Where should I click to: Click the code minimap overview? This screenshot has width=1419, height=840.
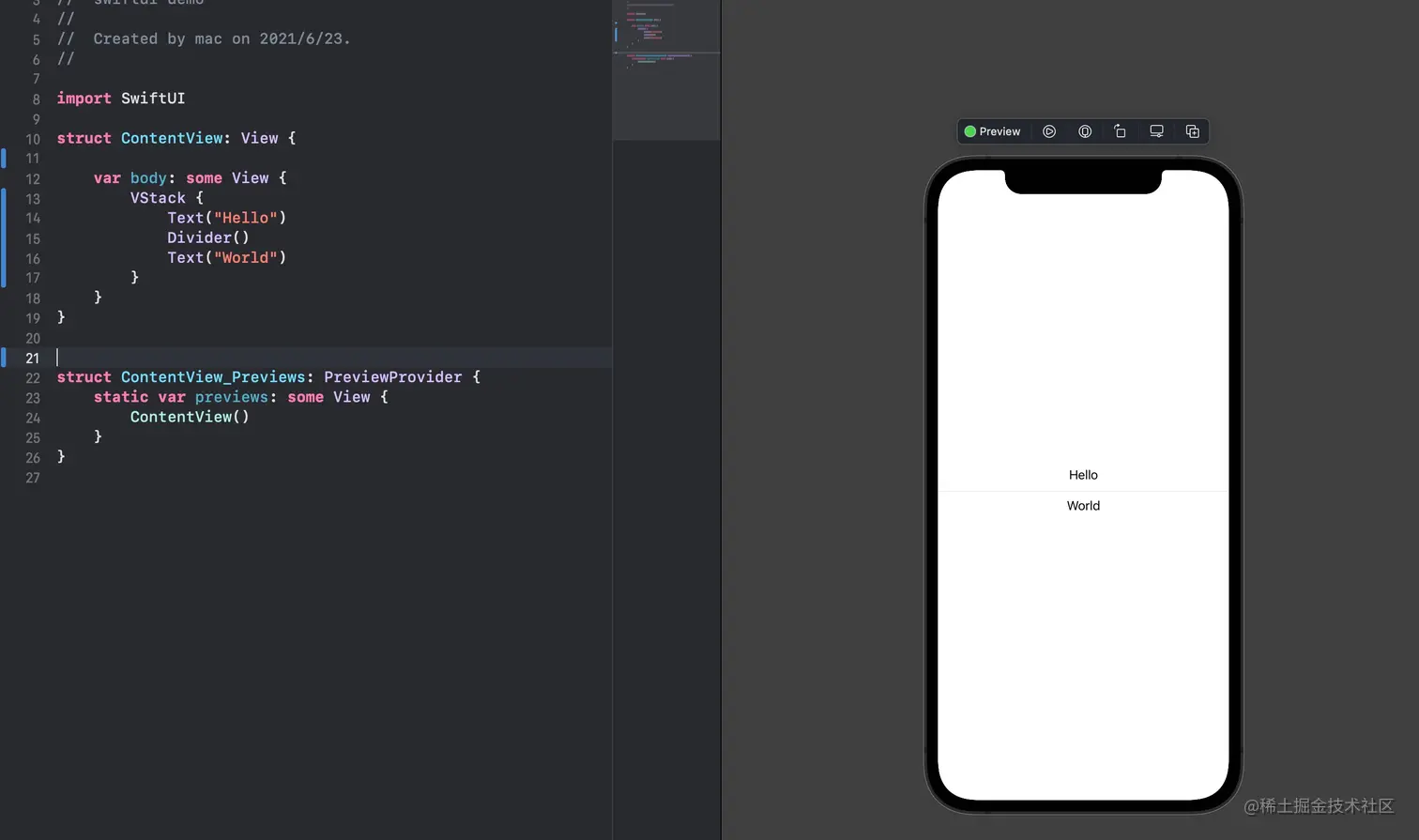coord(666,70)
